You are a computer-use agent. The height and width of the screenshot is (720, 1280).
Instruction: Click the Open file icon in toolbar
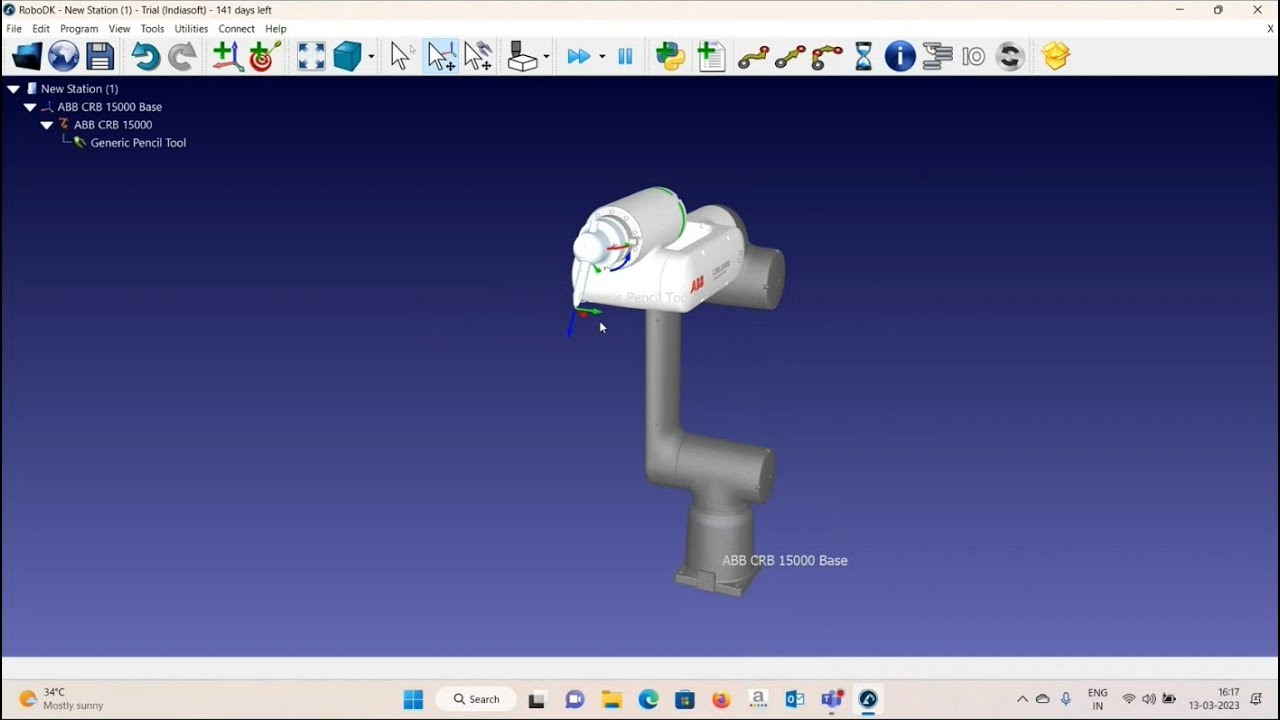click(x=27, y=56)
